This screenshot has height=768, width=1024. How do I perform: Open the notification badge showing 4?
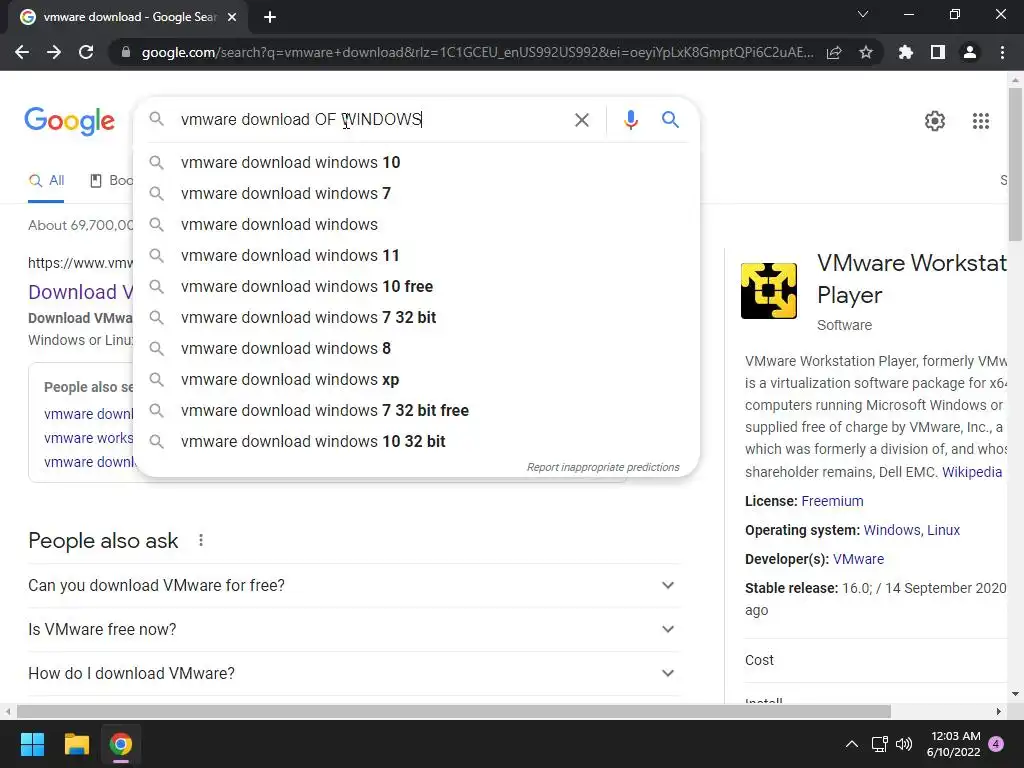point(996,744)
